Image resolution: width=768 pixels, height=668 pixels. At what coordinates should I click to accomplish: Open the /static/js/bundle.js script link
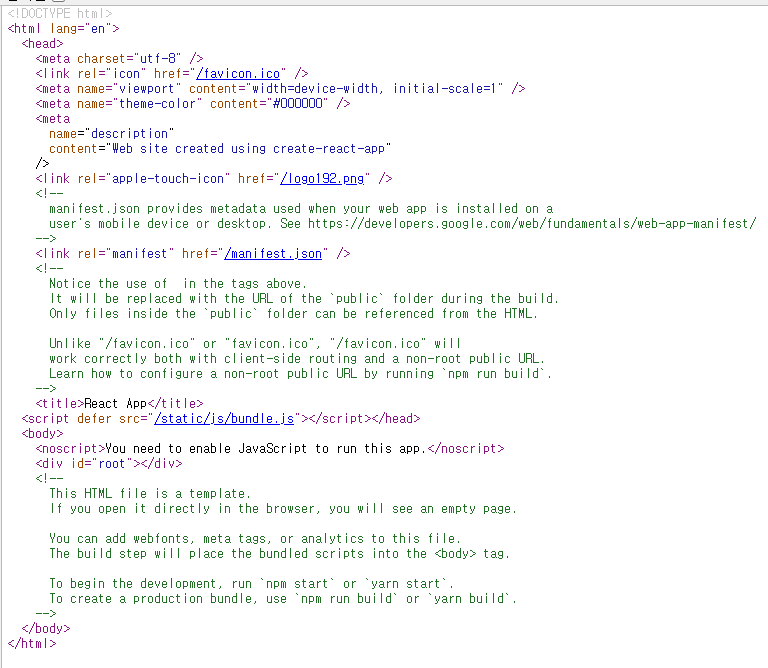[224, 419]
